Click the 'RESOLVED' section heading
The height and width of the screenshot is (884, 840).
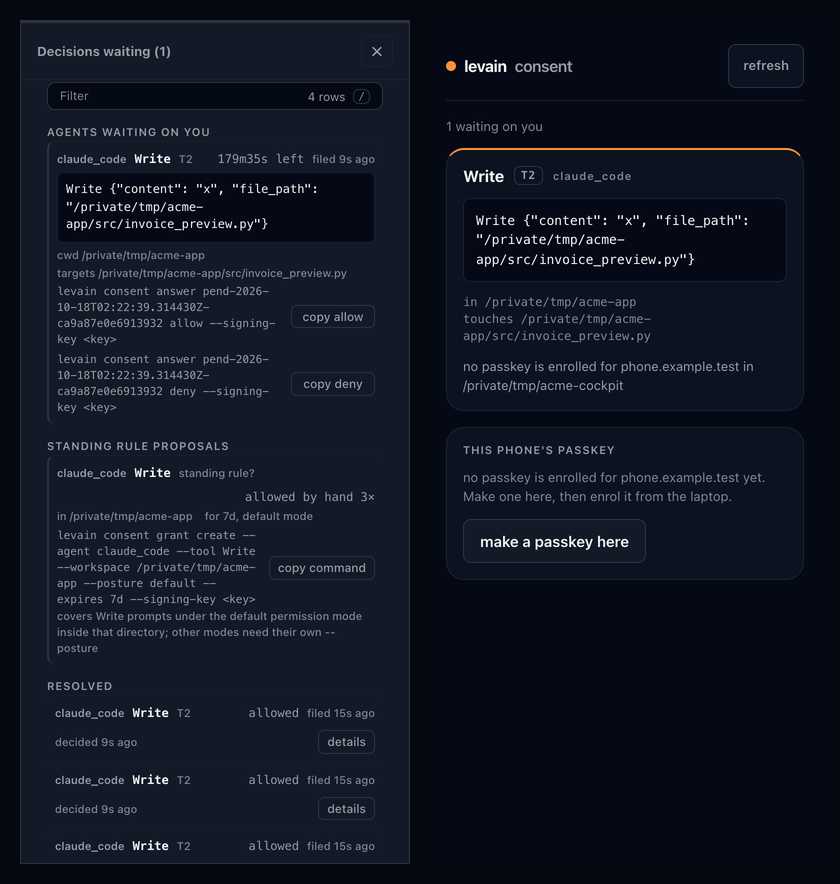tap(79, 686)
